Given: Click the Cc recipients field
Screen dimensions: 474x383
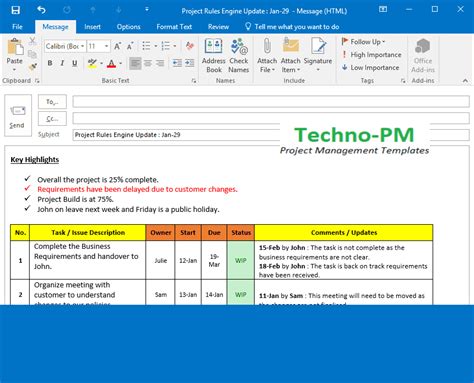Looking at the screenshot, I should (x=271, y=118).
